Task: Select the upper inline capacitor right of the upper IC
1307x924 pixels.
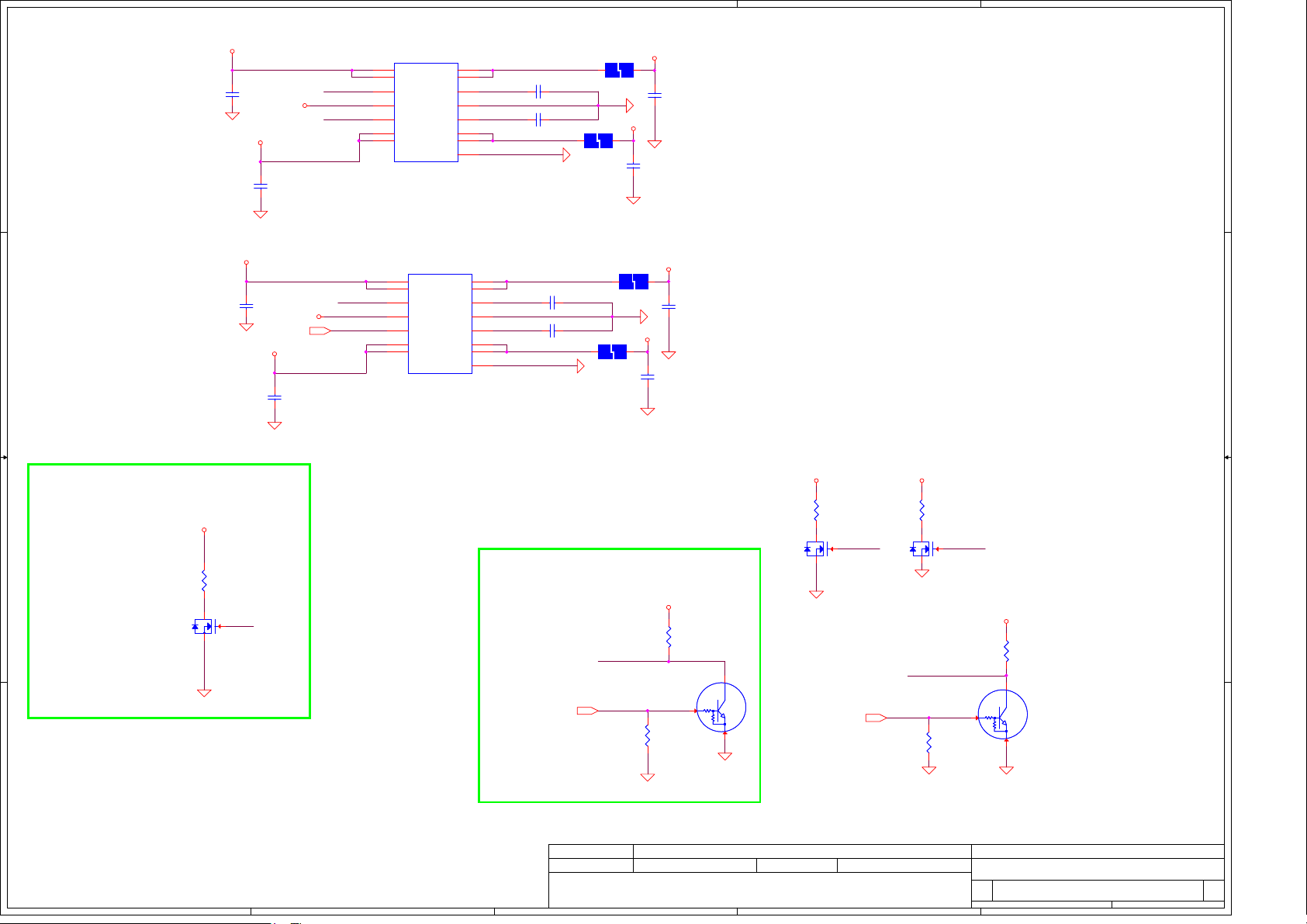Action: tap(538, 92)
